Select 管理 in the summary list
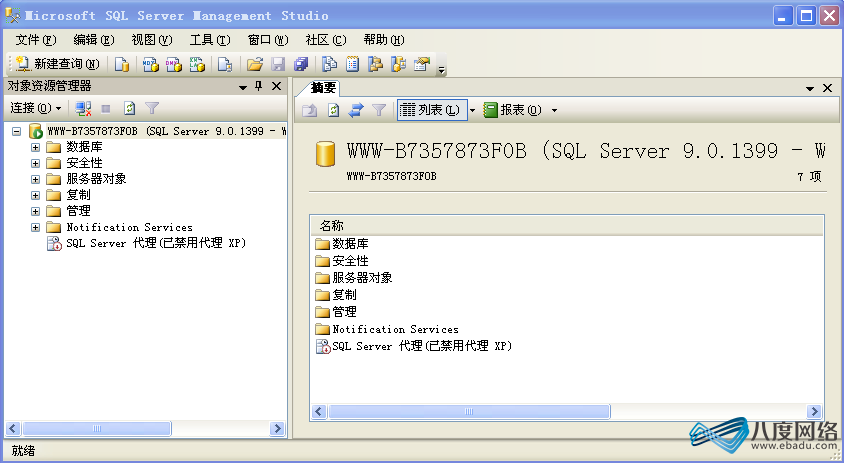 [344, 312]
